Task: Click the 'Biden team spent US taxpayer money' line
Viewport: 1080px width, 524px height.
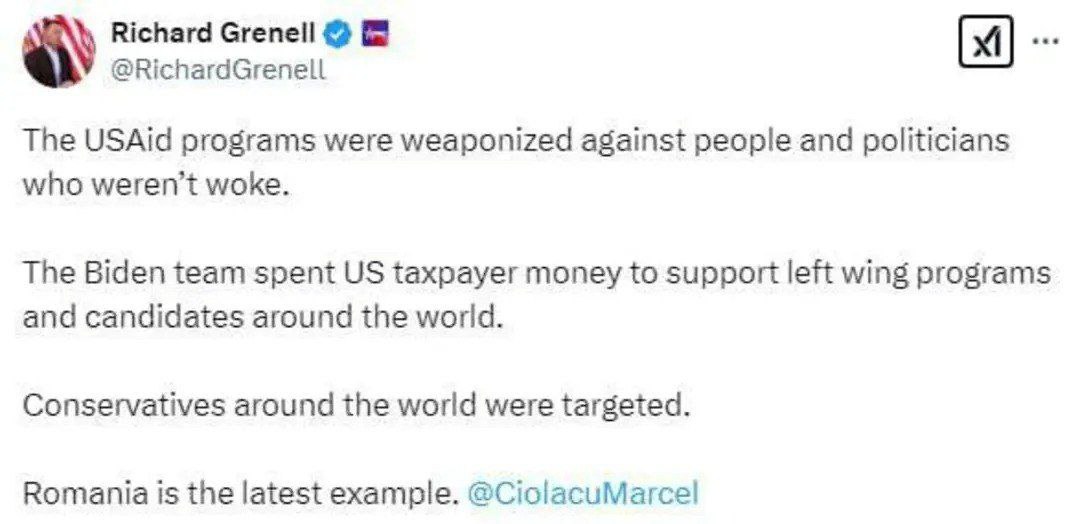Action: pos(536,273)
